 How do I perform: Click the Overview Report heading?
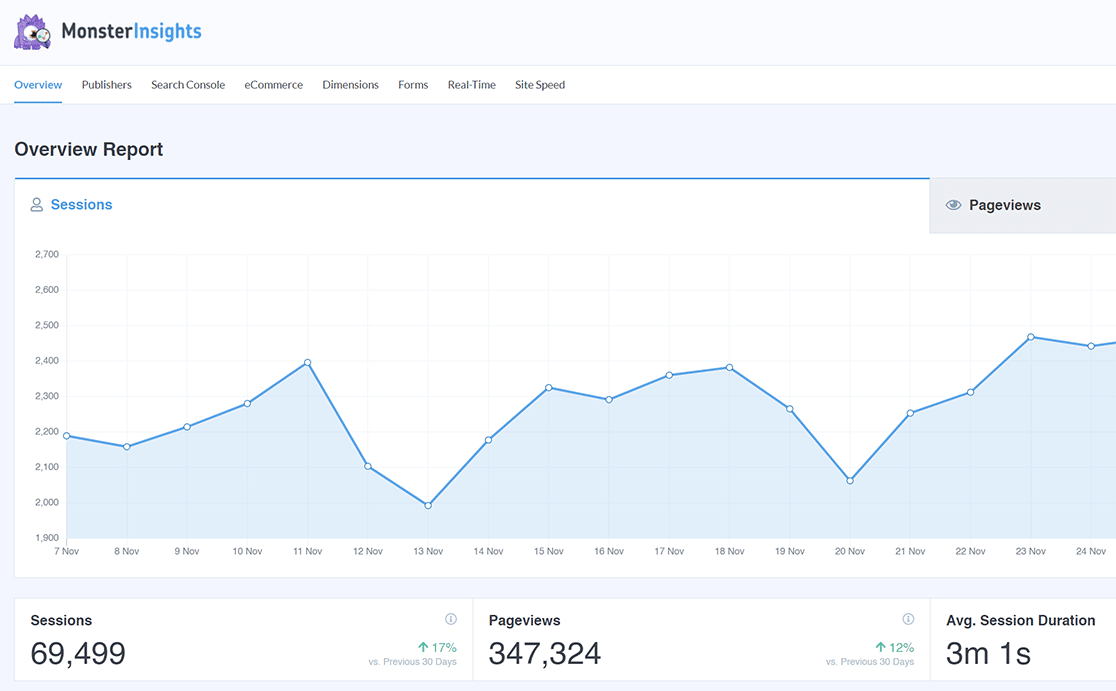tap(89, 149)
